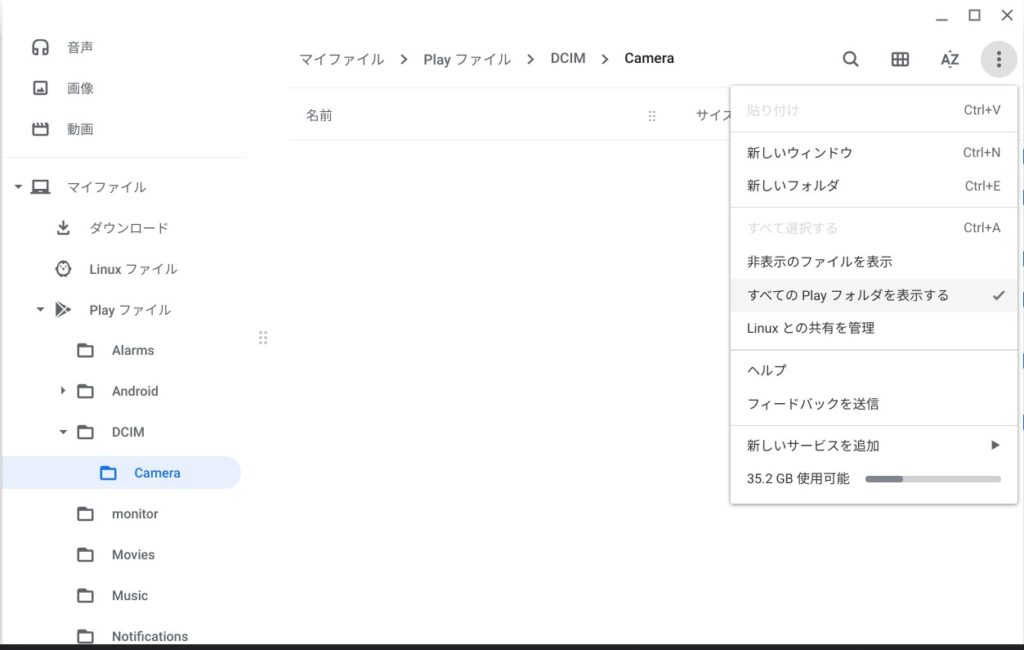Select the DCIM folder in sidebar
1024x650 pixels.
click(x=128, y=432)
